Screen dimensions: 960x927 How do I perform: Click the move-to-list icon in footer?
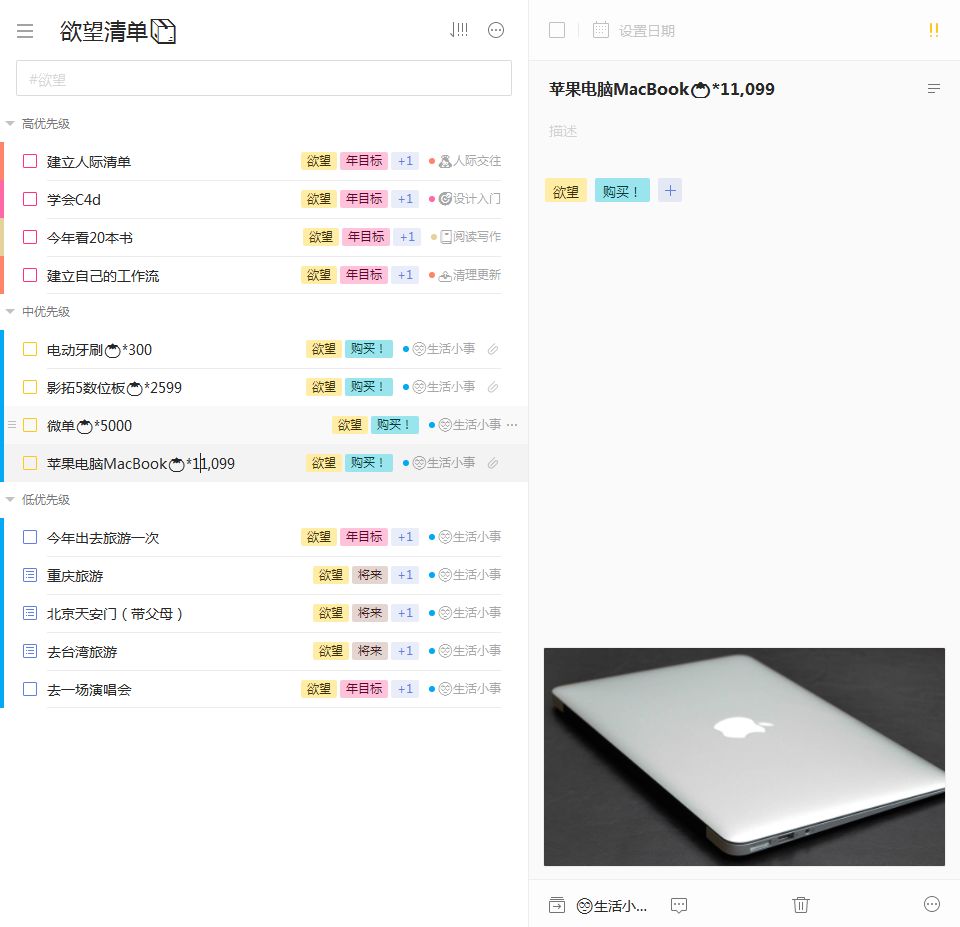click(x=557, y=904)
